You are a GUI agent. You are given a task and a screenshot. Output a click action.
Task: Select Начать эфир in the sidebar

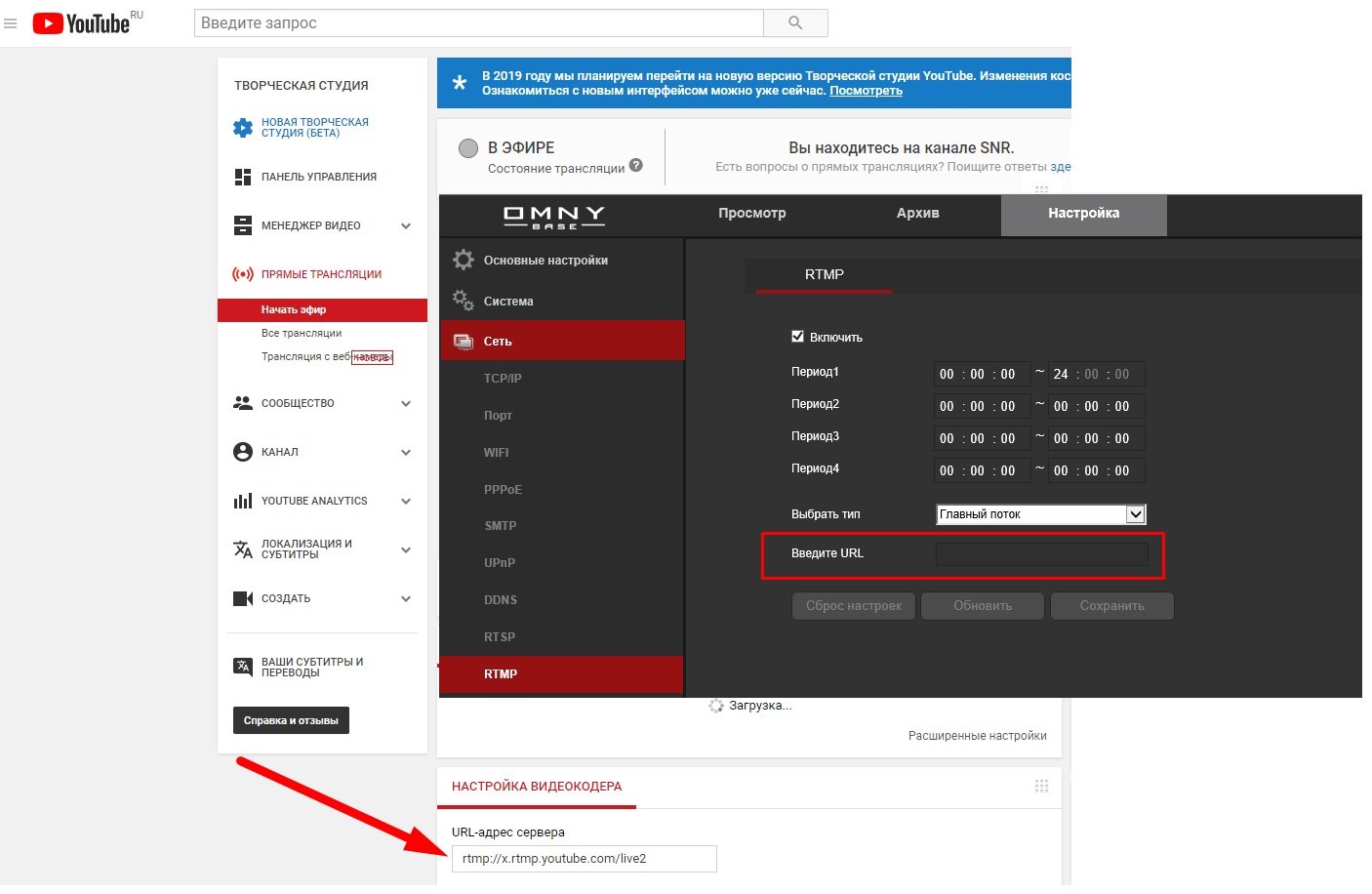322,309
